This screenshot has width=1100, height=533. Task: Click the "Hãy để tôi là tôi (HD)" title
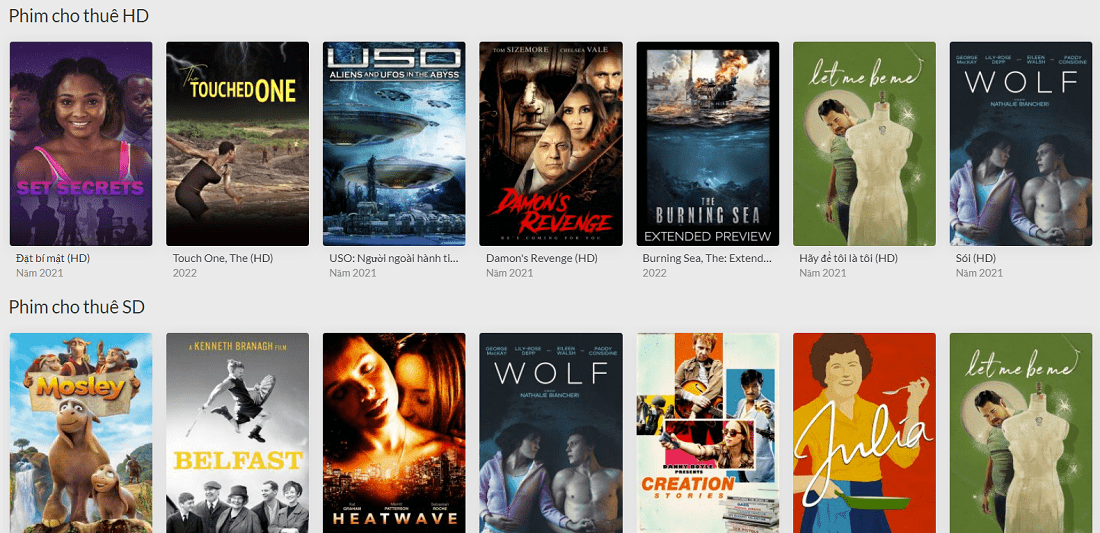tap(848, 258)
